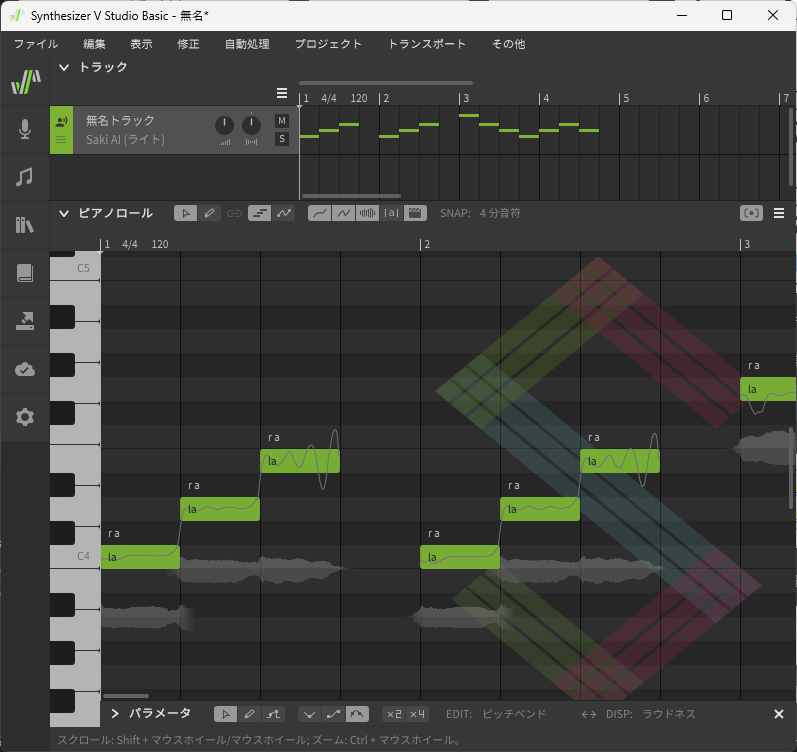Click the SNAP 4分音符 setting
Screen dimensions: 797x752
[x=499, y=213]
